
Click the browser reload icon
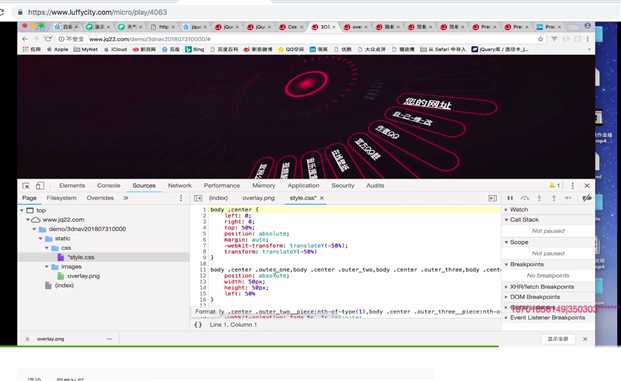(x=48, y=39)
